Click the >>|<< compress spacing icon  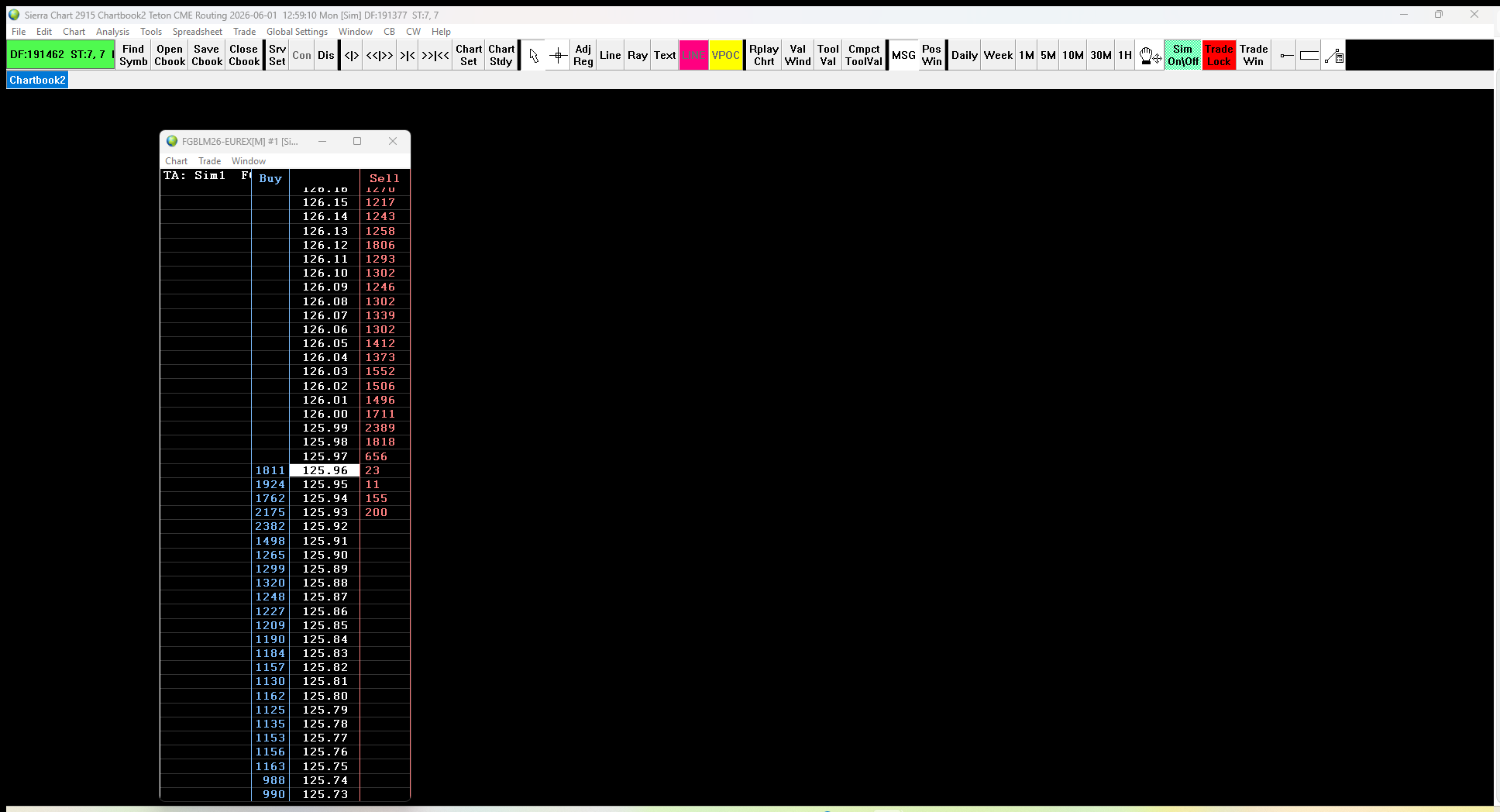(x=435, y=55)
